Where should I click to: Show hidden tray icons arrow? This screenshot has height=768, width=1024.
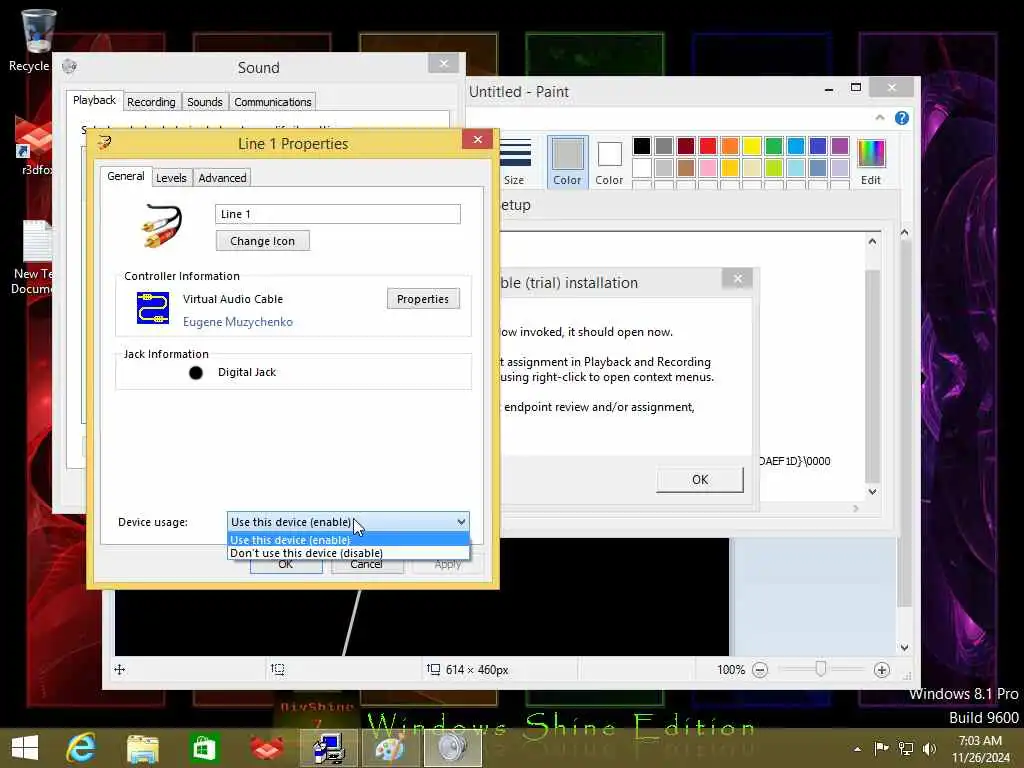[857, 749]
